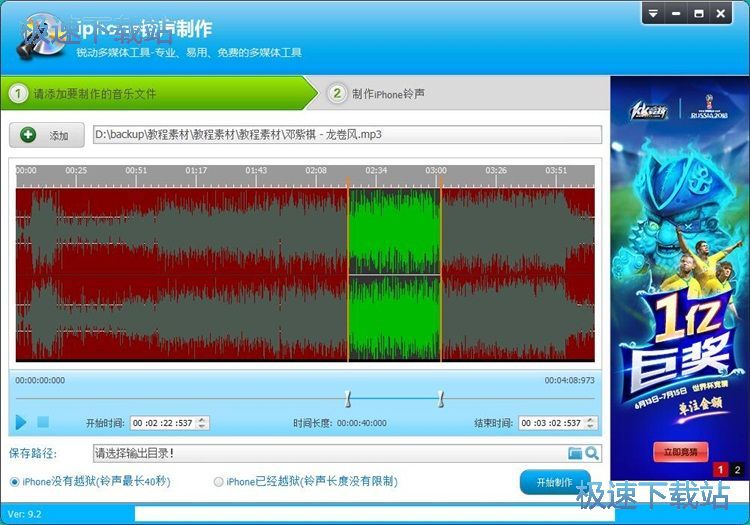Click the end time input field
The height and width of the screenshot is (525, 750).
(x=552, y=423)
